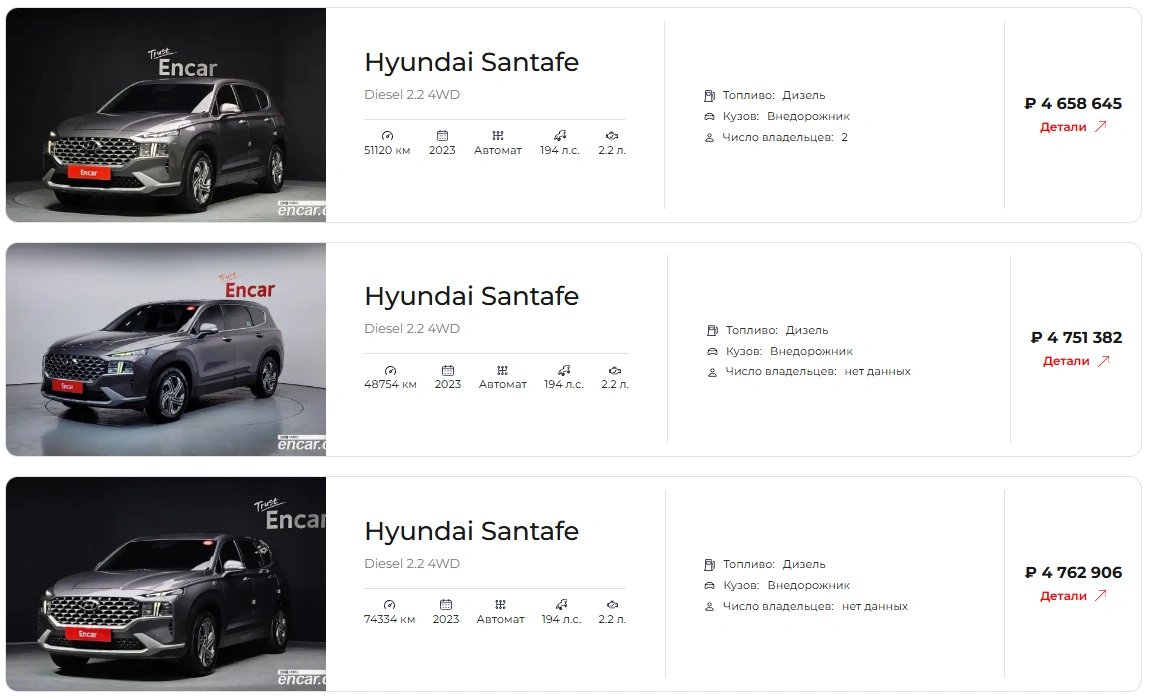Click the calendar icon in the 48754 км listing
1149x699 pixels.
tap(448, 370)
